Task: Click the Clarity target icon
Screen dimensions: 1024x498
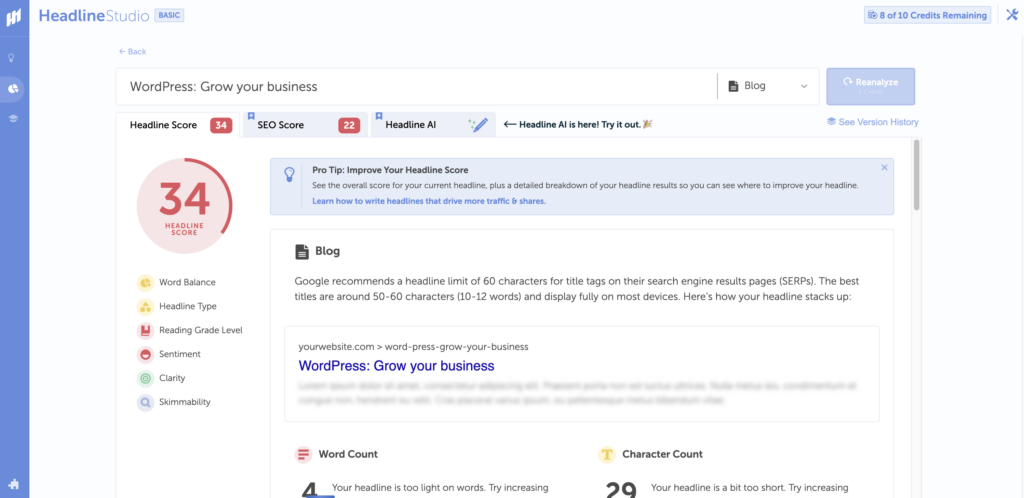Action: click(x=145, y=378)
